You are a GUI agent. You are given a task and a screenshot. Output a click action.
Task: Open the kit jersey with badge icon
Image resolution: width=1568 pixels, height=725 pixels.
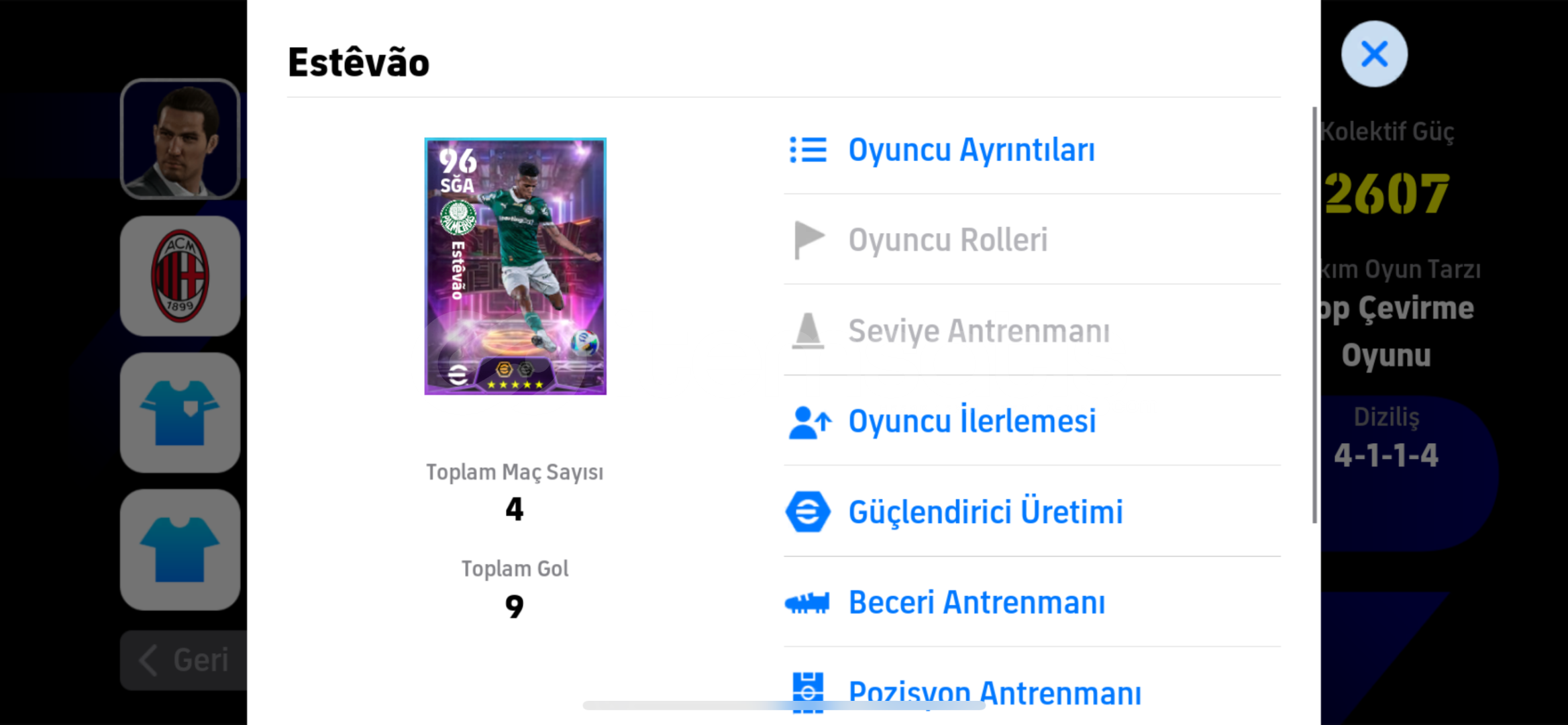[180, 413]
